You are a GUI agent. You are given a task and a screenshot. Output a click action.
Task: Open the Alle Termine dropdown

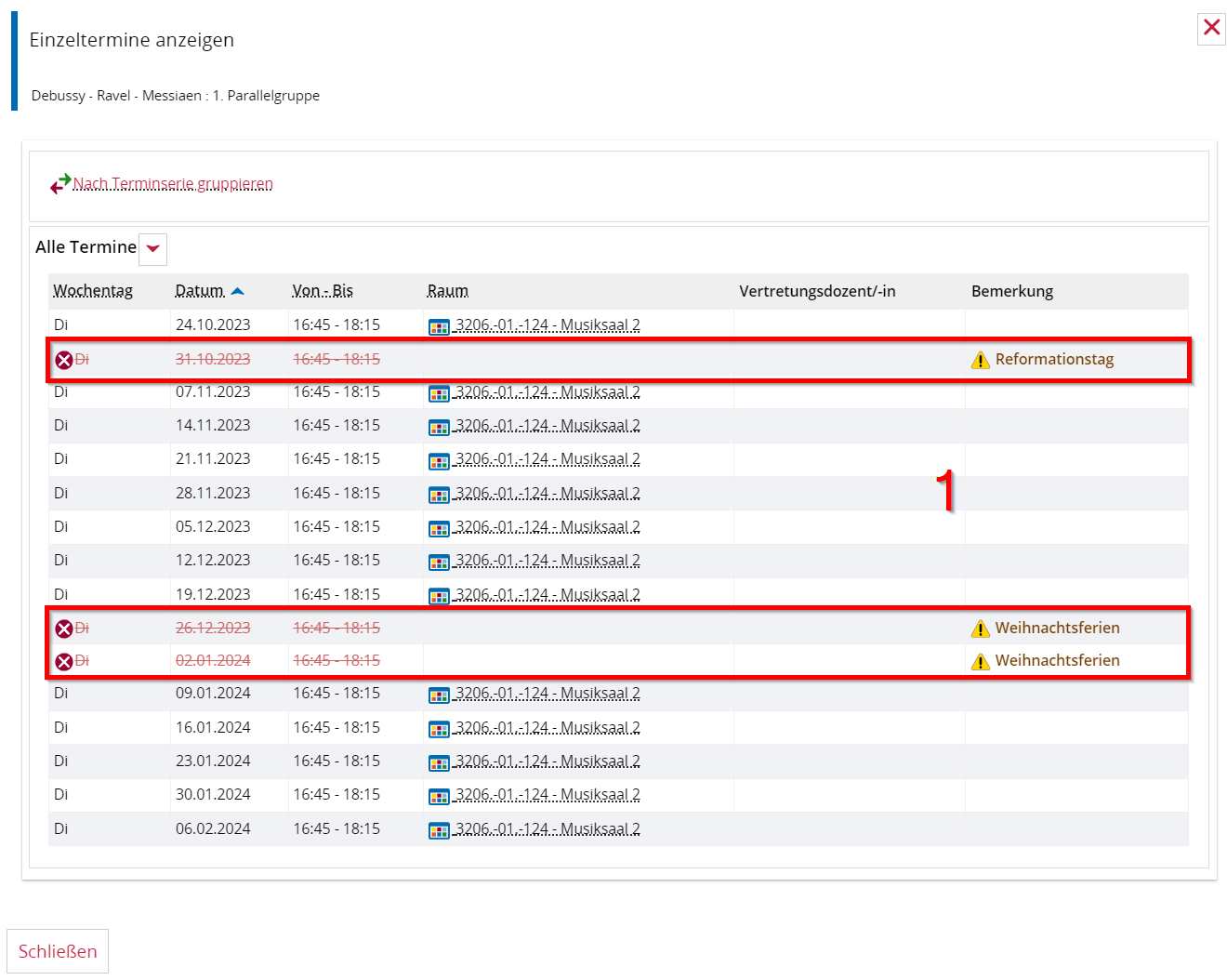click(152, 248)
